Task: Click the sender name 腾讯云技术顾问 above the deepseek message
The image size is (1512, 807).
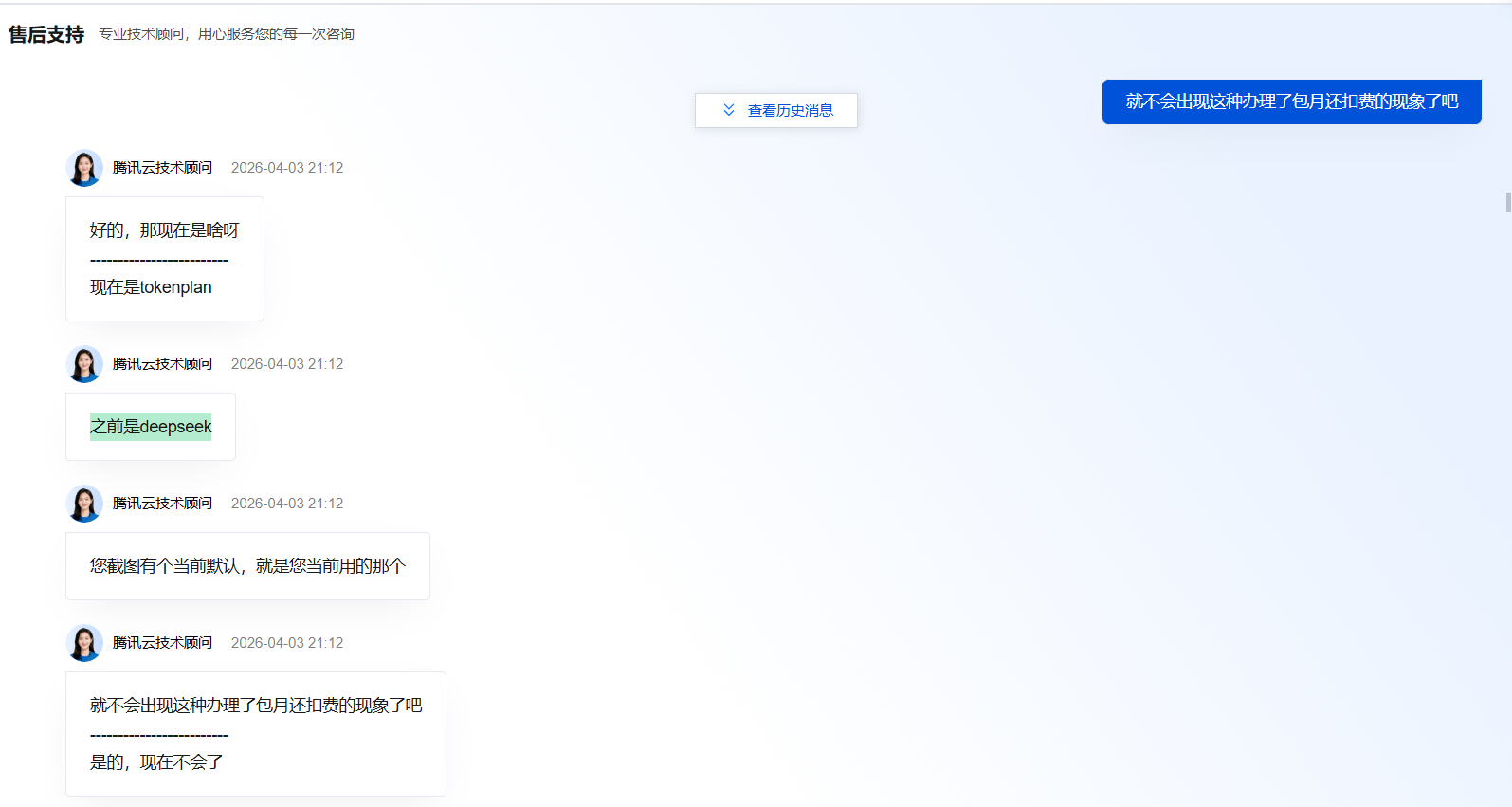Action: [162, 364]
